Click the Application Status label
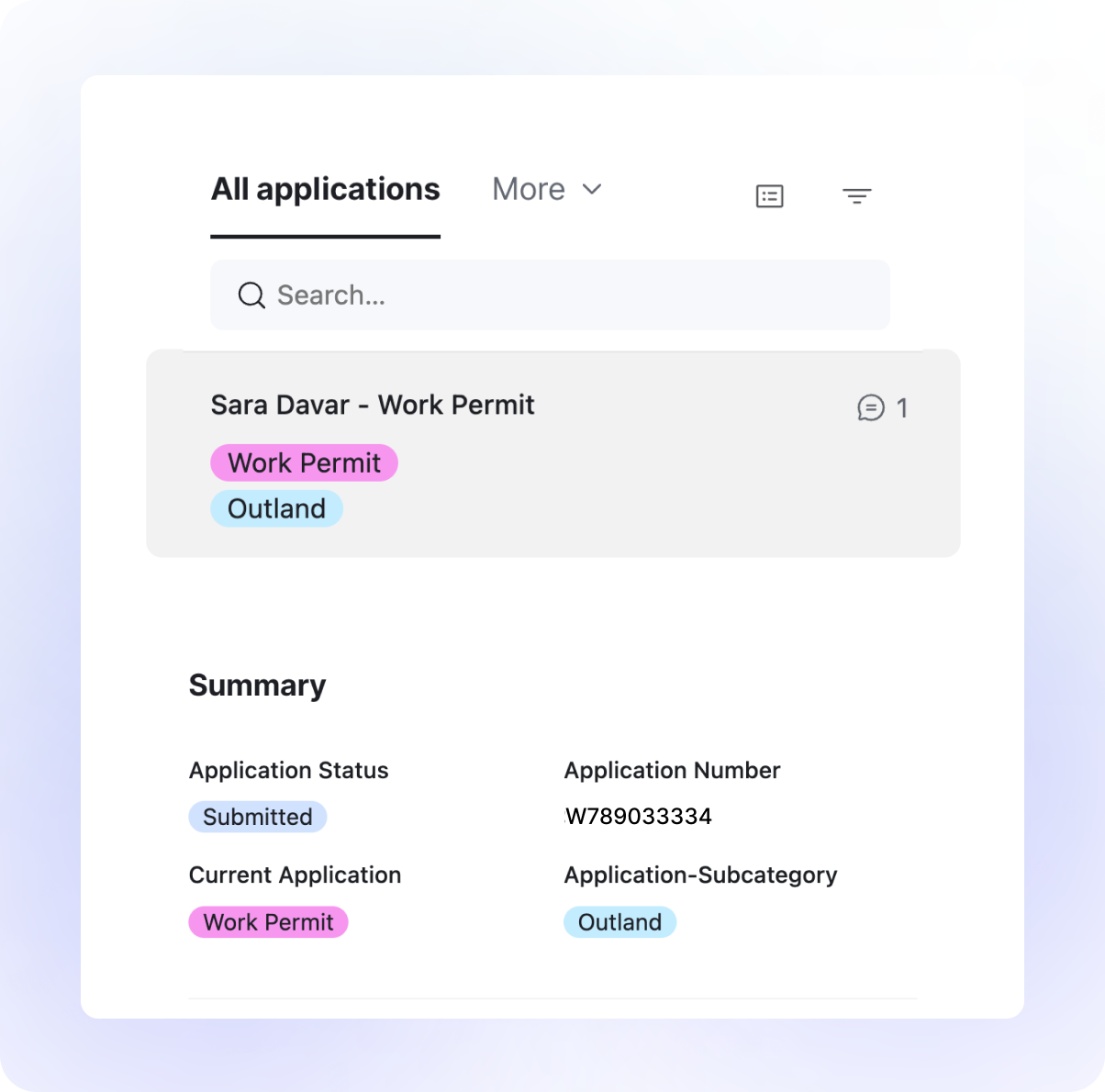The height and width of the screenshot is (1092, 1105). (289, 771)
